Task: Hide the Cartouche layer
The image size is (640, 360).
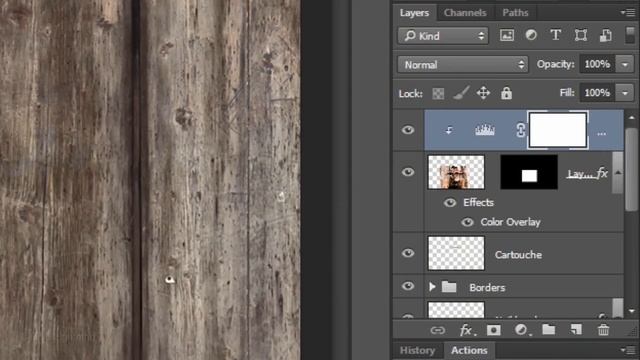Action: (x=408, y=253)
